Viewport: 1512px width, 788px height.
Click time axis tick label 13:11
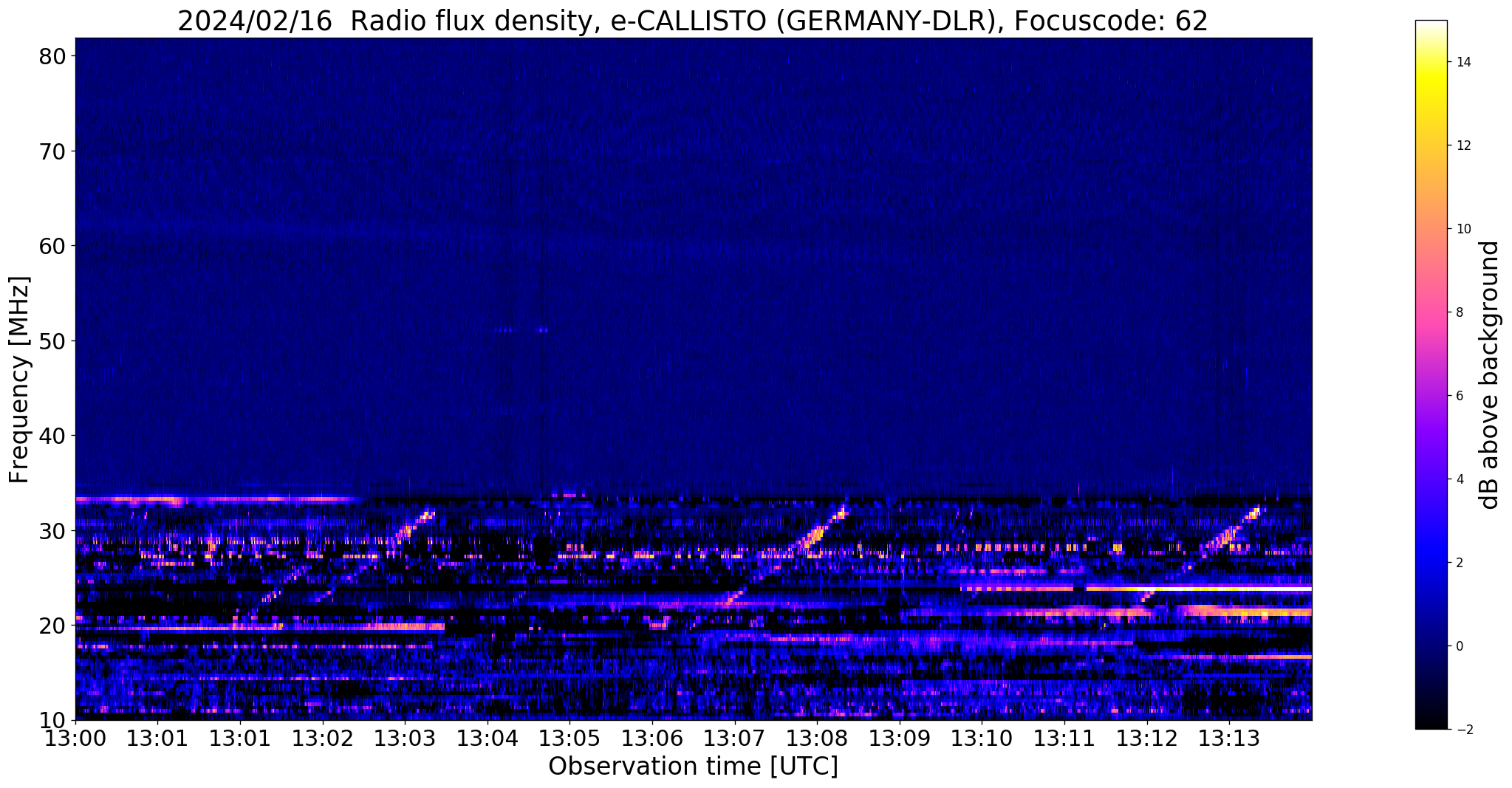point(1064,738)
